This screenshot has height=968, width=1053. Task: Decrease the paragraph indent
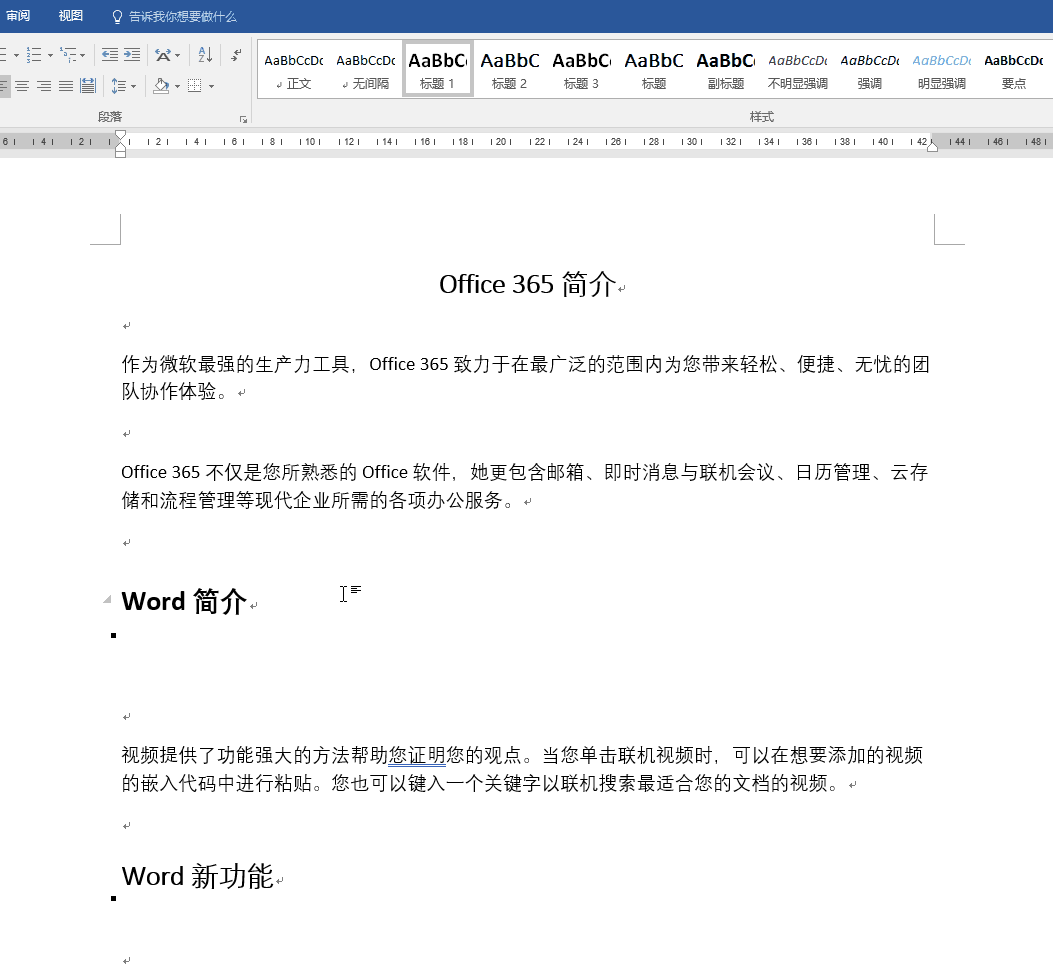tap(109, 54)
